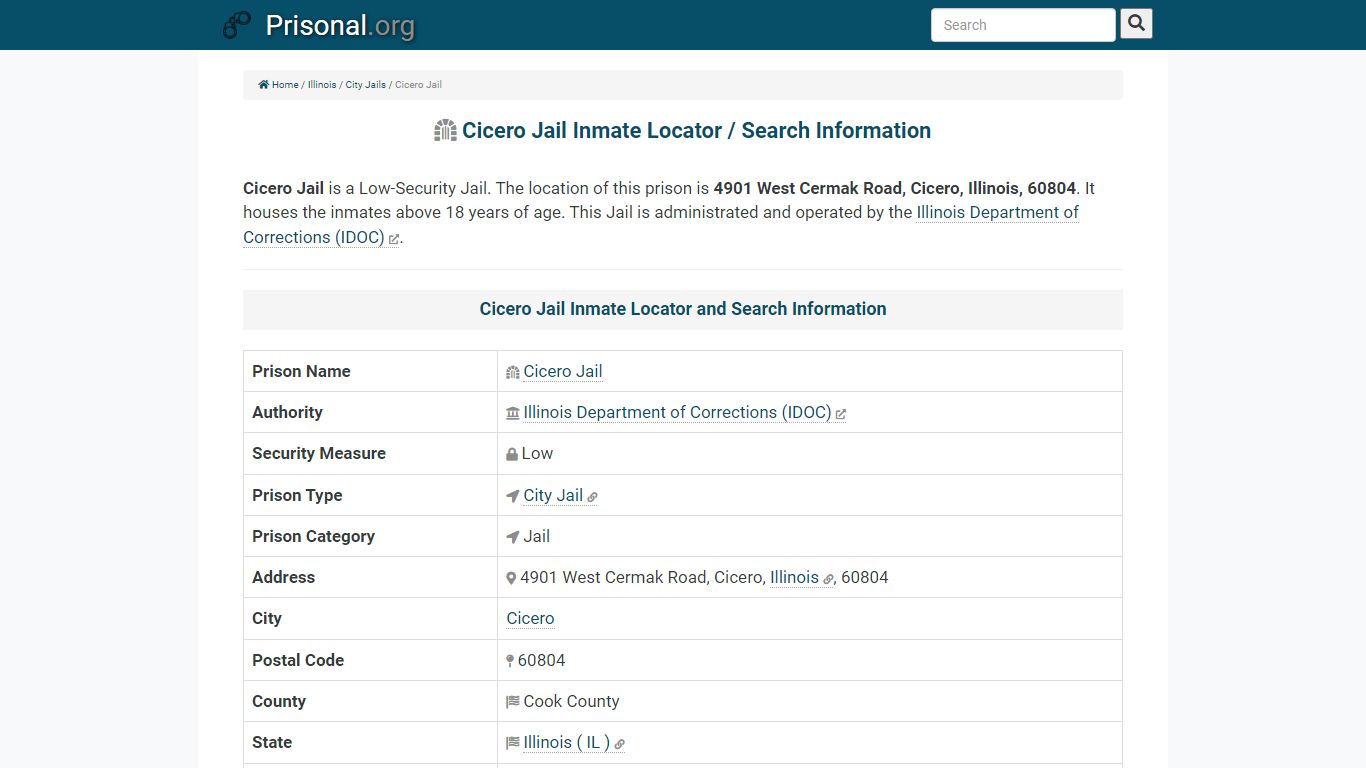
Task: Focus the Search input field
Action: (x=1023, y=25)
